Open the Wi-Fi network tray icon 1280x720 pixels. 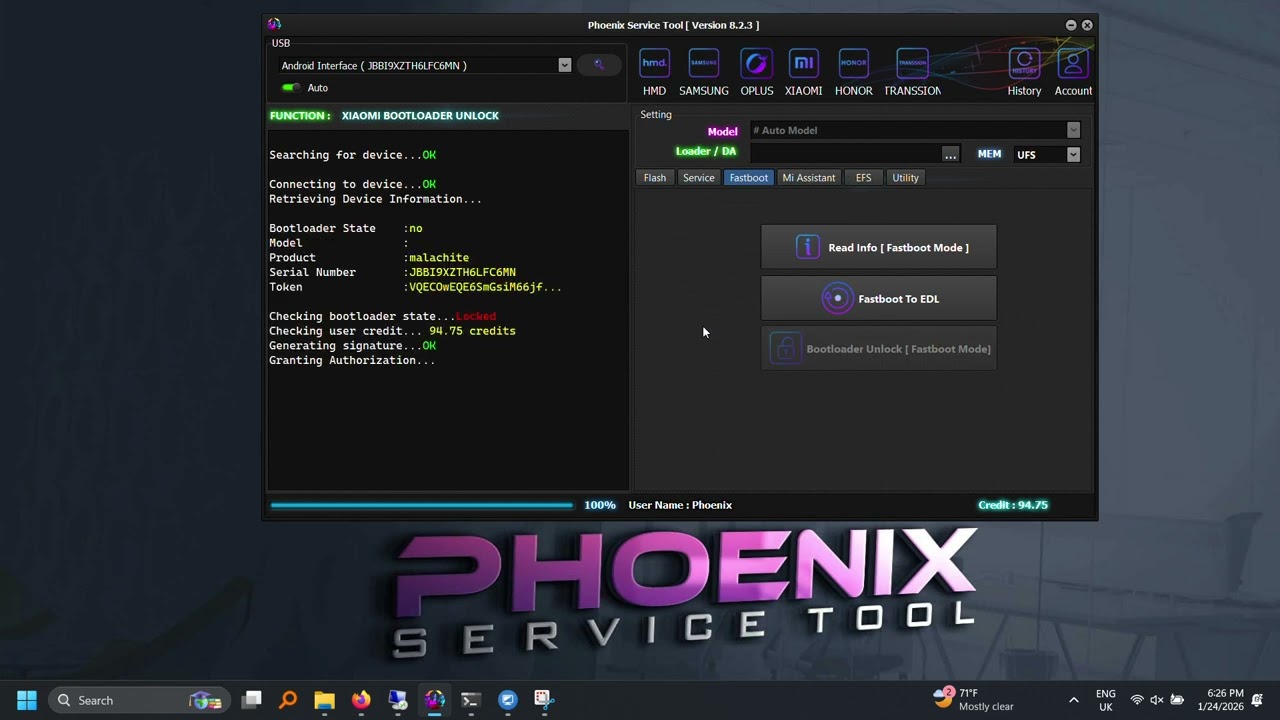[1137, 700]
